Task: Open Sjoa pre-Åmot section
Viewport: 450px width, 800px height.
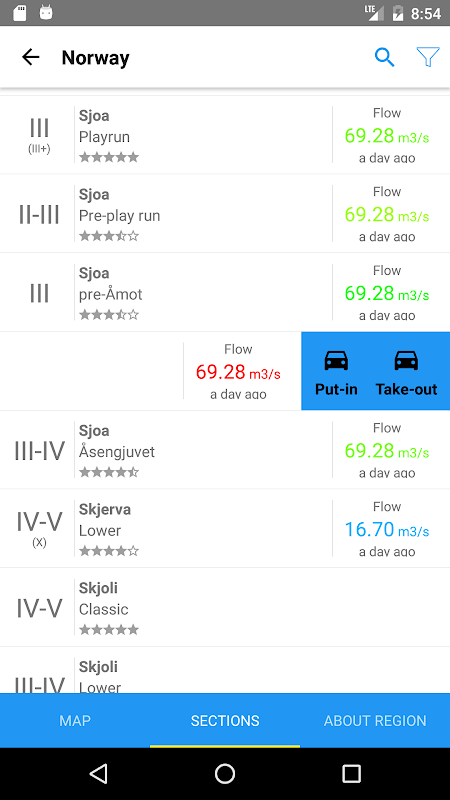Action: click(x=225, y=292)
